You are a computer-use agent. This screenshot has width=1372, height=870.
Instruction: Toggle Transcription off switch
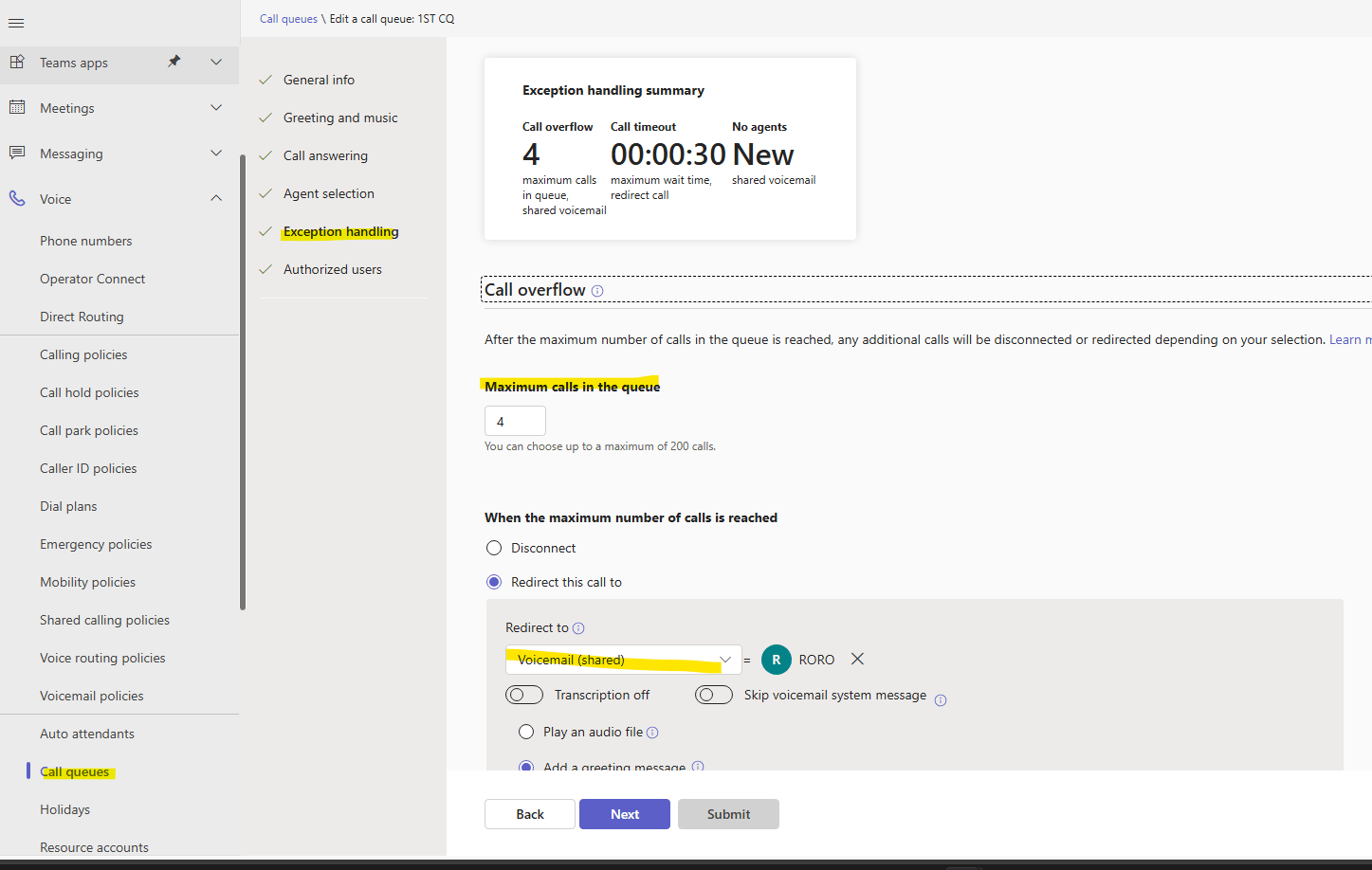(x=524, y=695)
